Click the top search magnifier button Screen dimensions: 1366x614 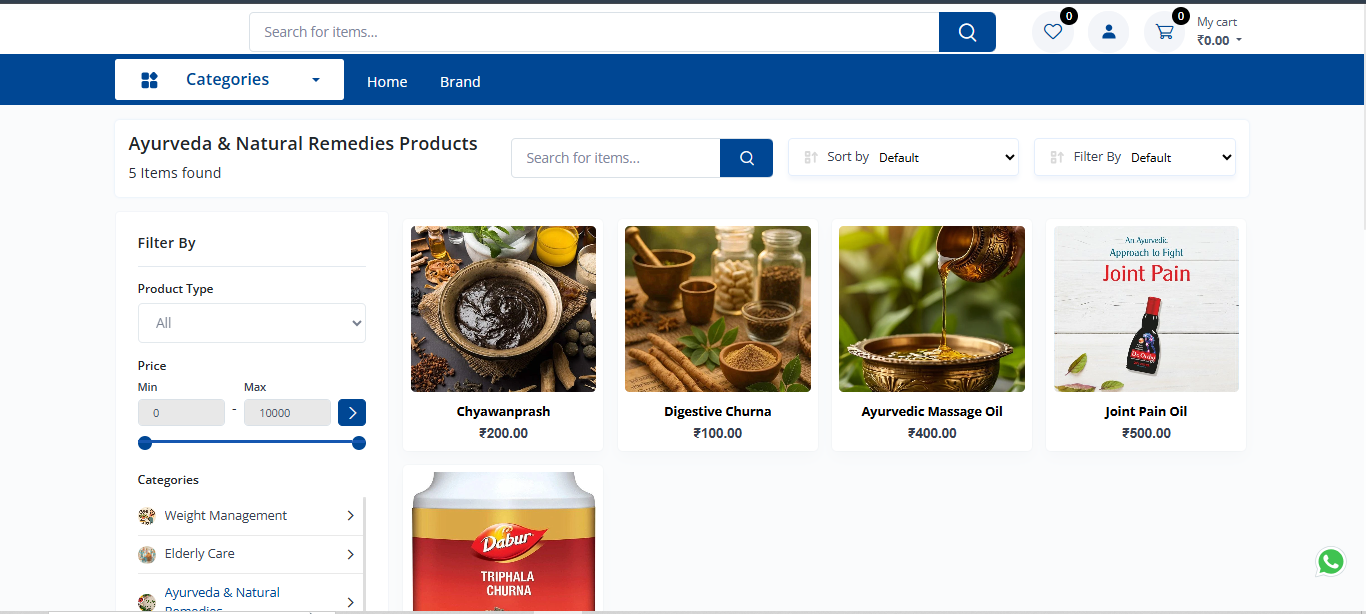[x=967, y=32]
